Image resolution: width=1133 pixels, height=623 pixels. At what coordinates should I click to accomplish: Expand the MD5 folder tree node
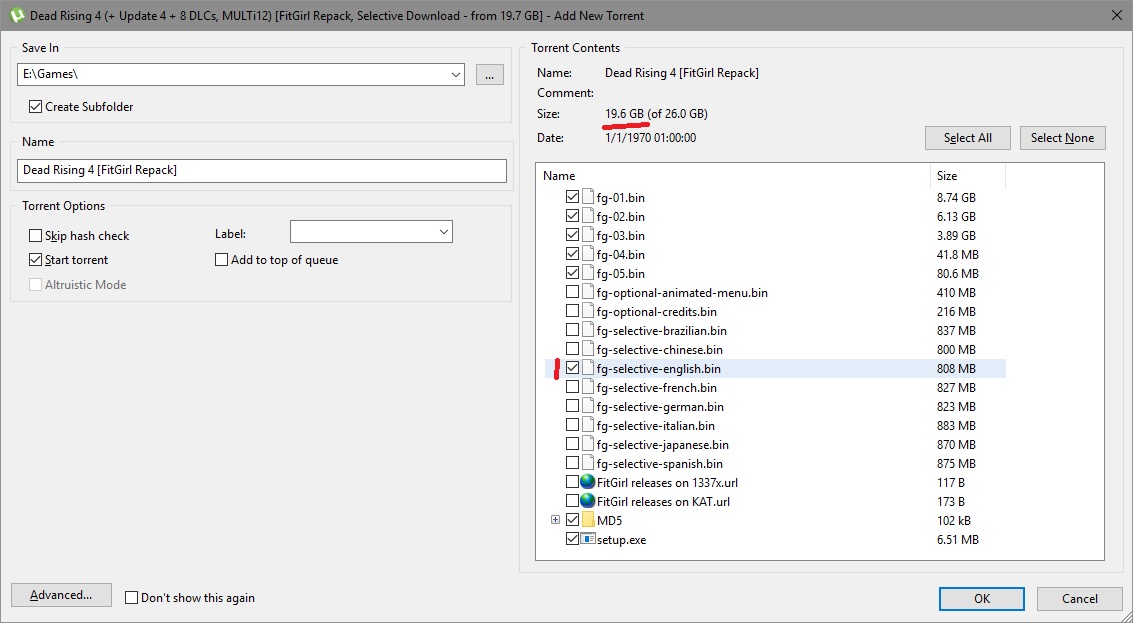coord(555,520)
